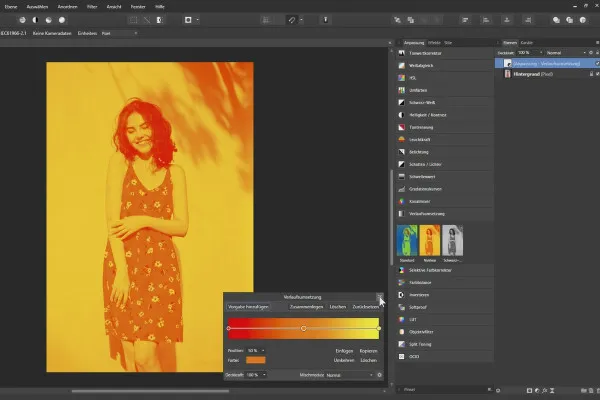Click the Zurücksetzen button
Image resolution: width=600 pixels, height=400 pixels.
coord(366,307)
